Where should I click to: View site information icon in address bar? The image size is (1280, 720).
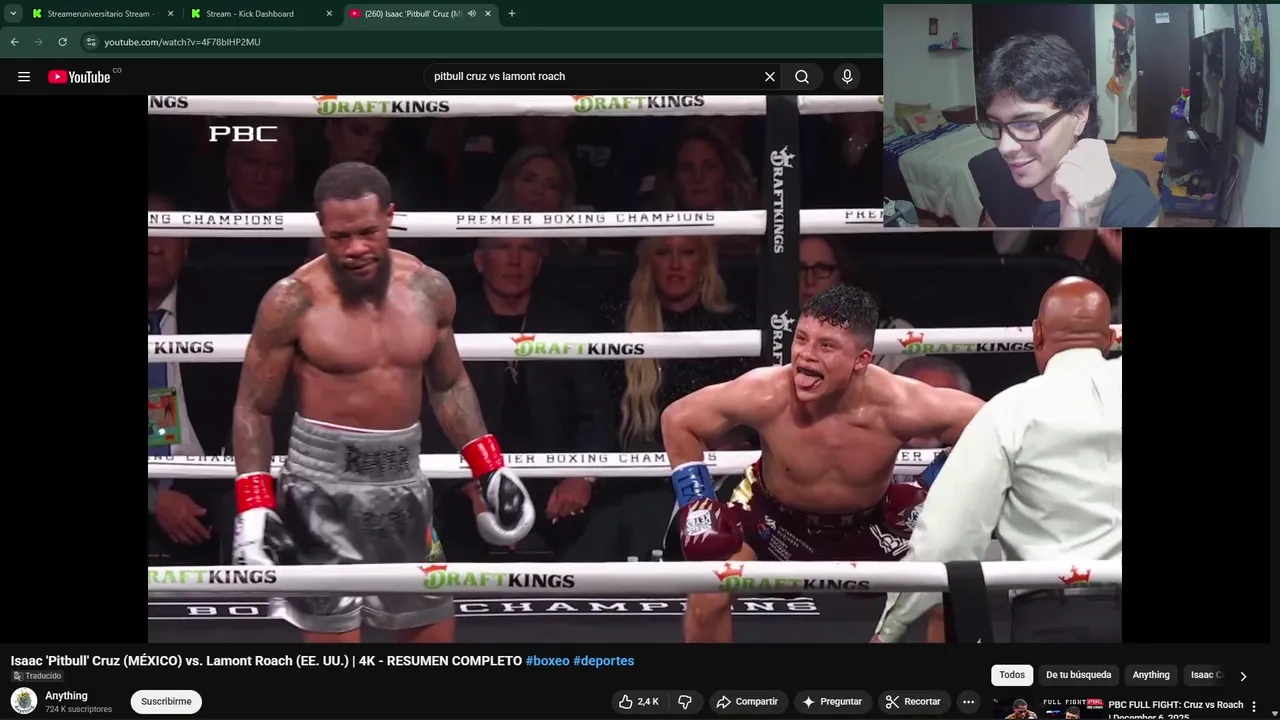tap(91, 42)
